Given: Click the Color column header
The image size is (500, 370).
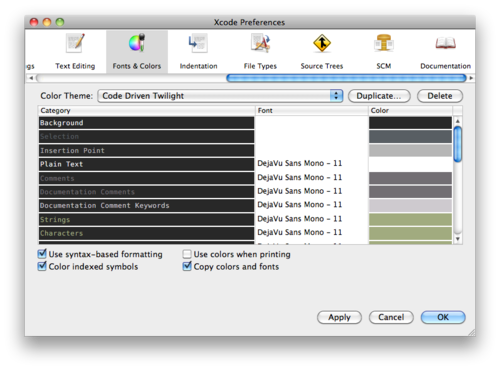Looking at the screenshot, I should [411, 110].
